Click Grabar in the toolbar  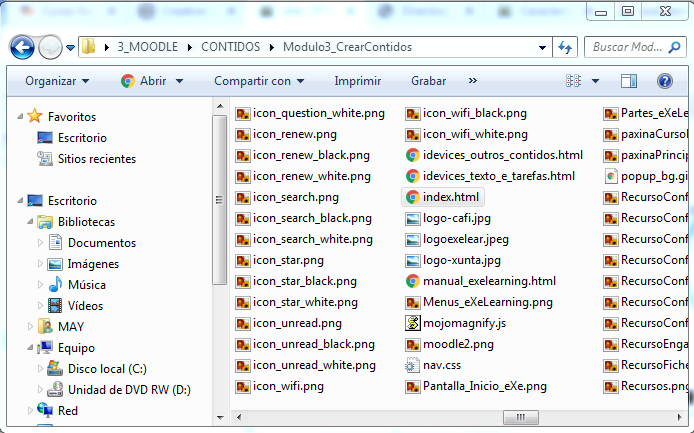pyautogui.click(x=429, y=81)
